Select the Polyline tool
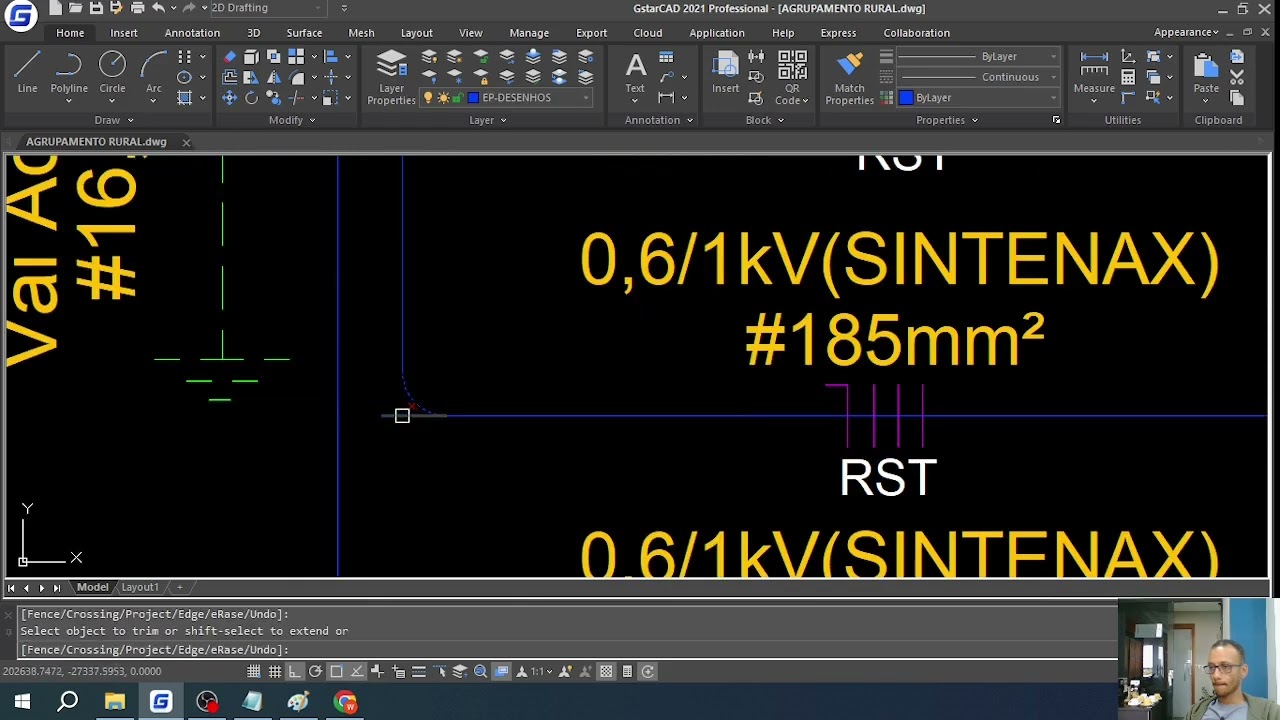The height and width of the screenshot is (720, 1280). point(69,73)
